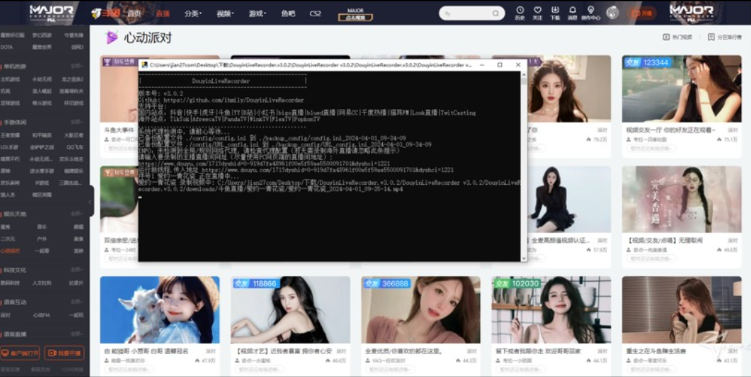
Task: Open the stream thumbnail tagged 交友 118866
Action: coord(290,309)
